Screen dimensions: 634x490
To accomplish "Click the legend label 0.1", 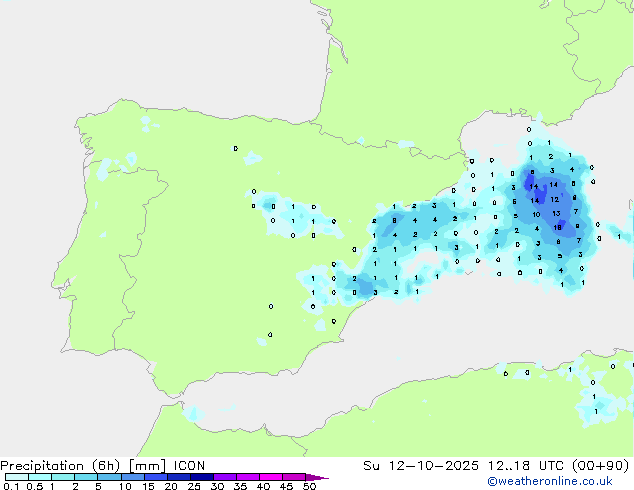I will [x=10, y=486].
